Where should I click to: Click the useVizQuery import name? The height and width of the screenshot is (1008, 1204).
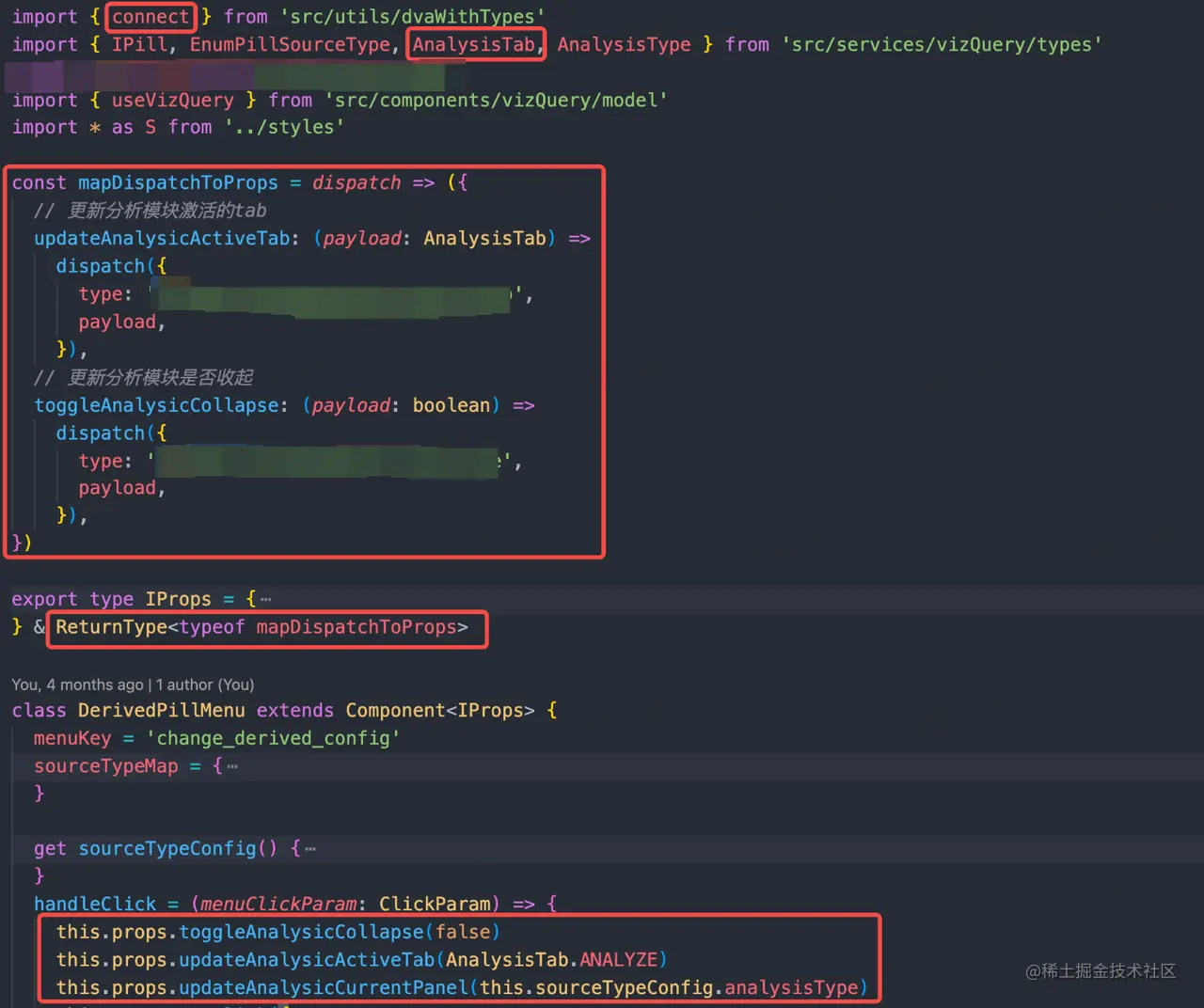[173, 100]
